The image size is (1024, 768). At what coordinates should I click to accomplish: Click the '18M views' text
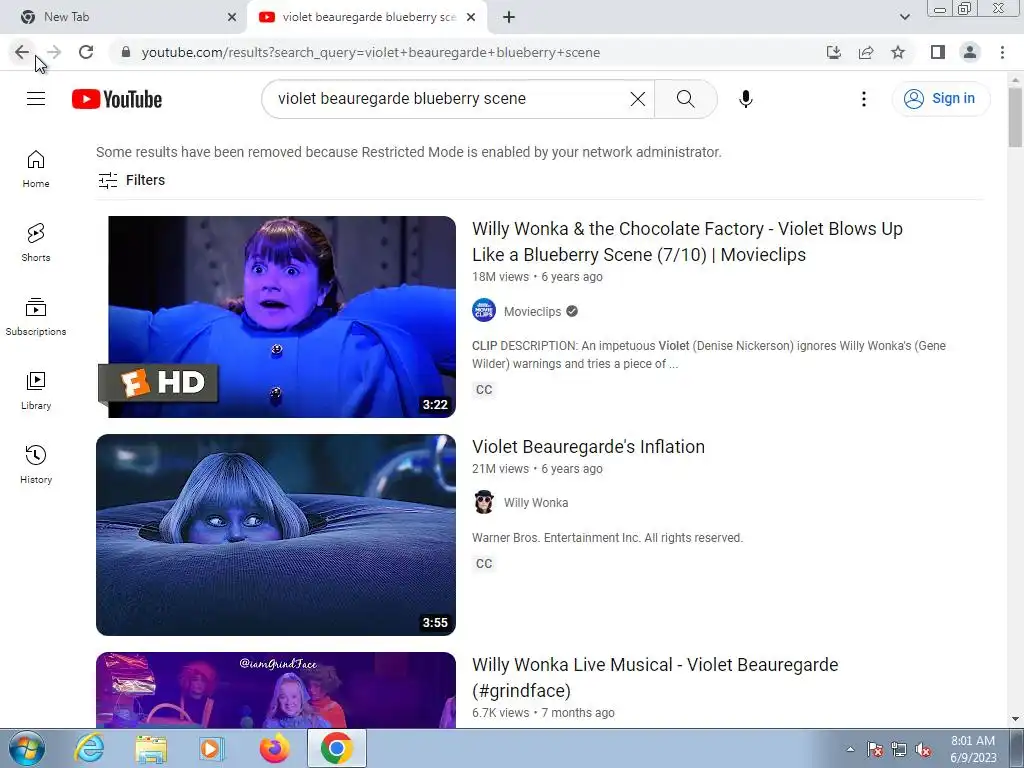[x=500, y=277]
